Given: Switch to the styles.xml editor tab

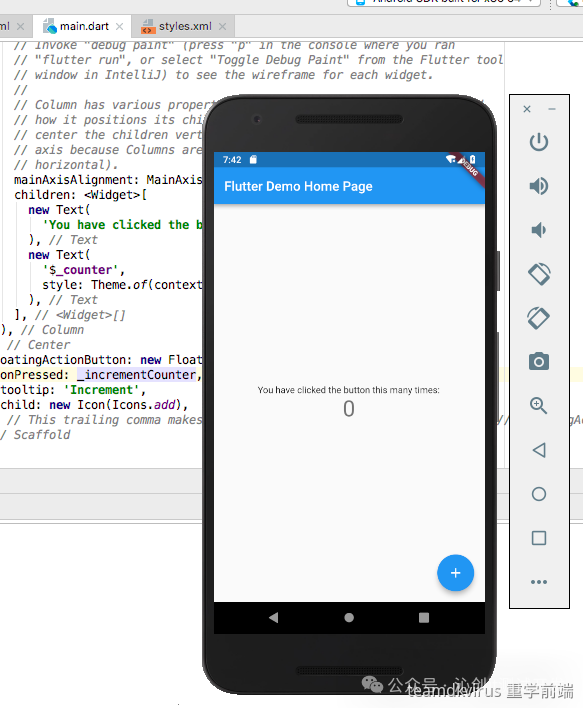Looking at the screenshot, I should click(x=185, y=27).
